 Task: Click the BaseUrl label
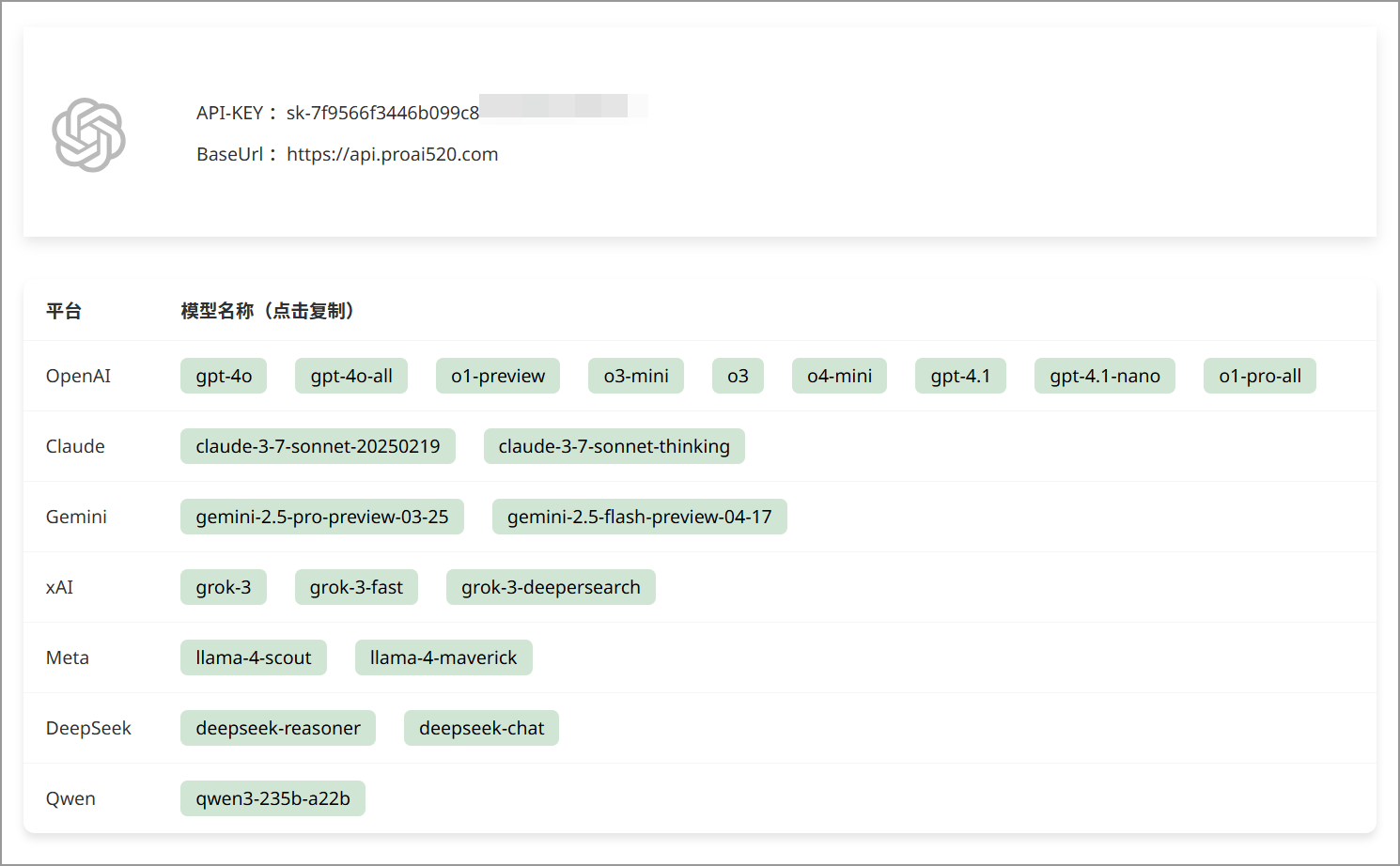coord(230,154)
